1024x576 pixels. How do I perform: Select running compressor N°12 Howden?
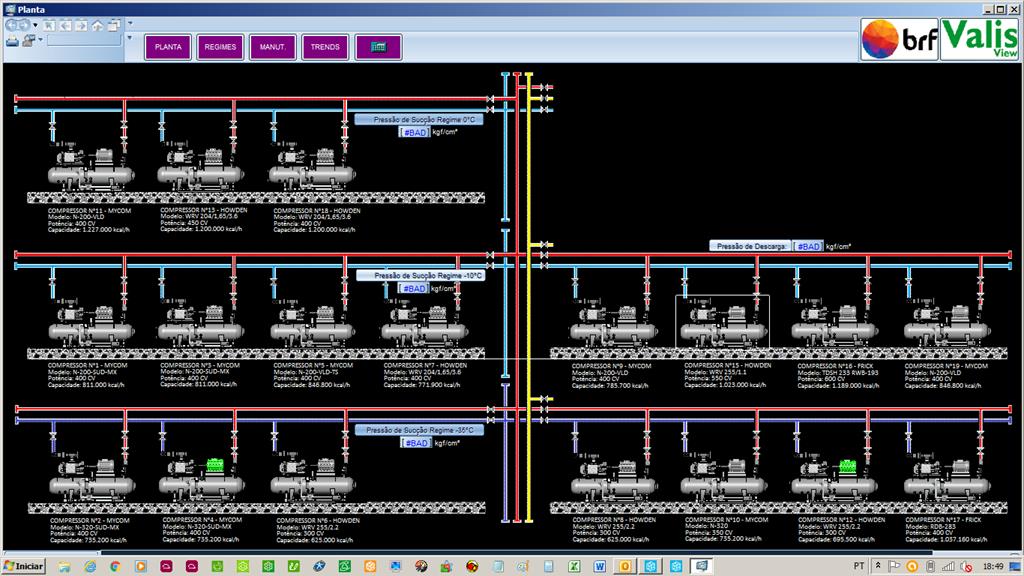[x=835, y=477]
